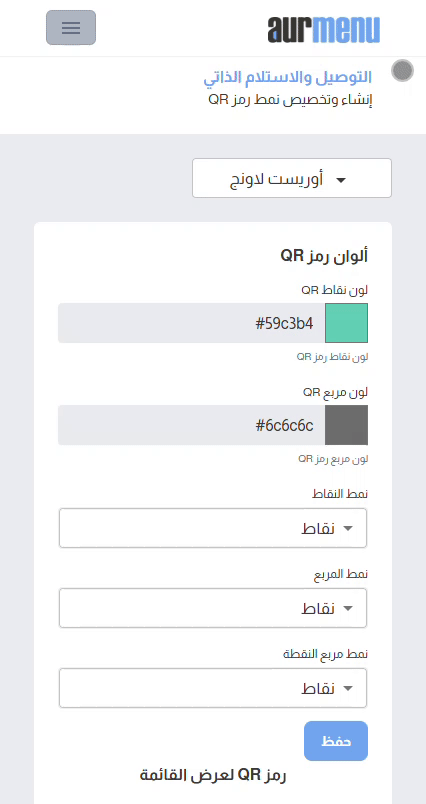Open the أوريست لاونج restaurant selector
The width and height of the screenshot is (426, 804).
click(x=292, y=178)
